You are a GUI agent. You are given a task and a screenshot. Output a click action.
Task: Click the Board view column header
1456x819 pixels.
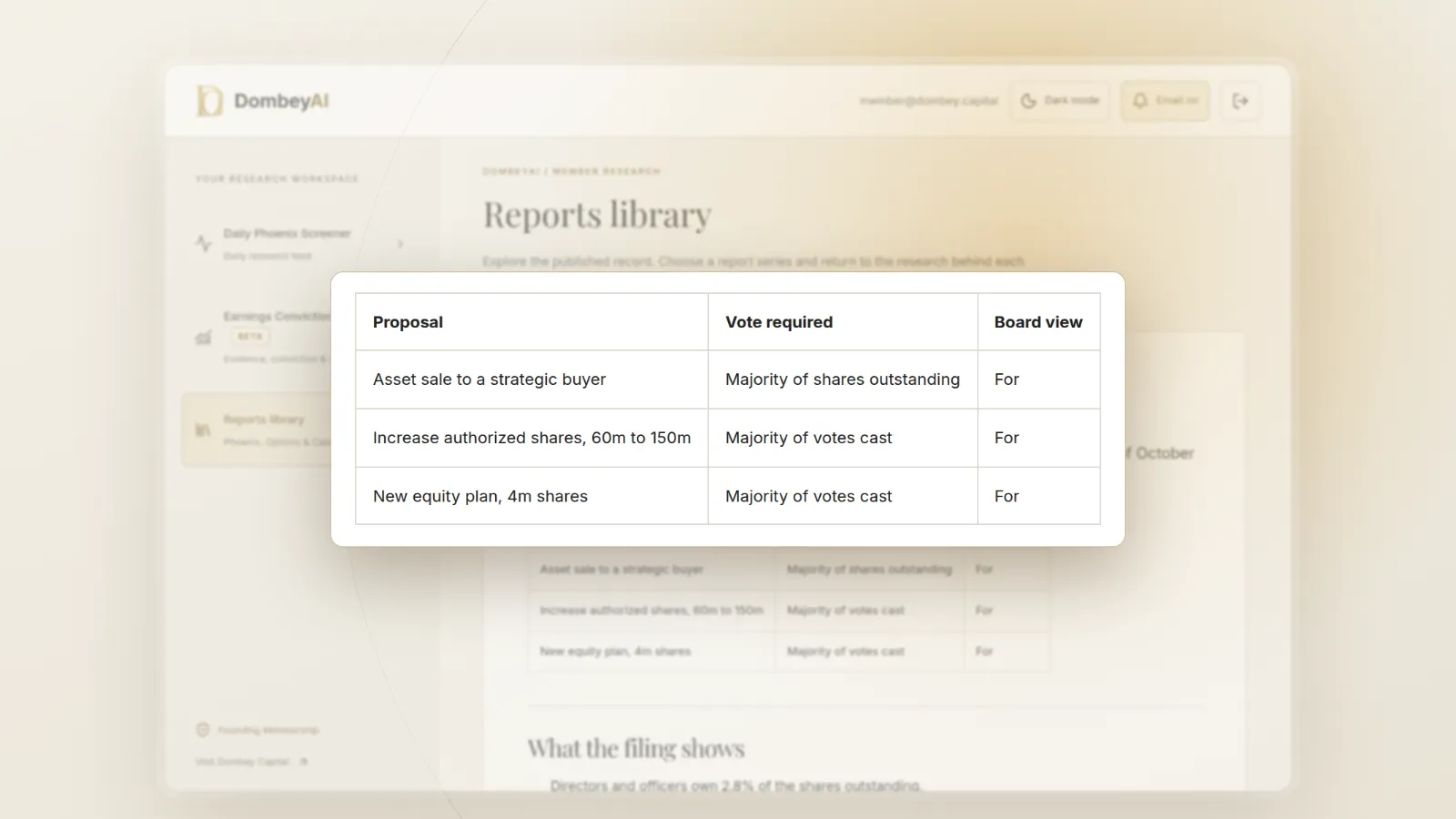1039,322
